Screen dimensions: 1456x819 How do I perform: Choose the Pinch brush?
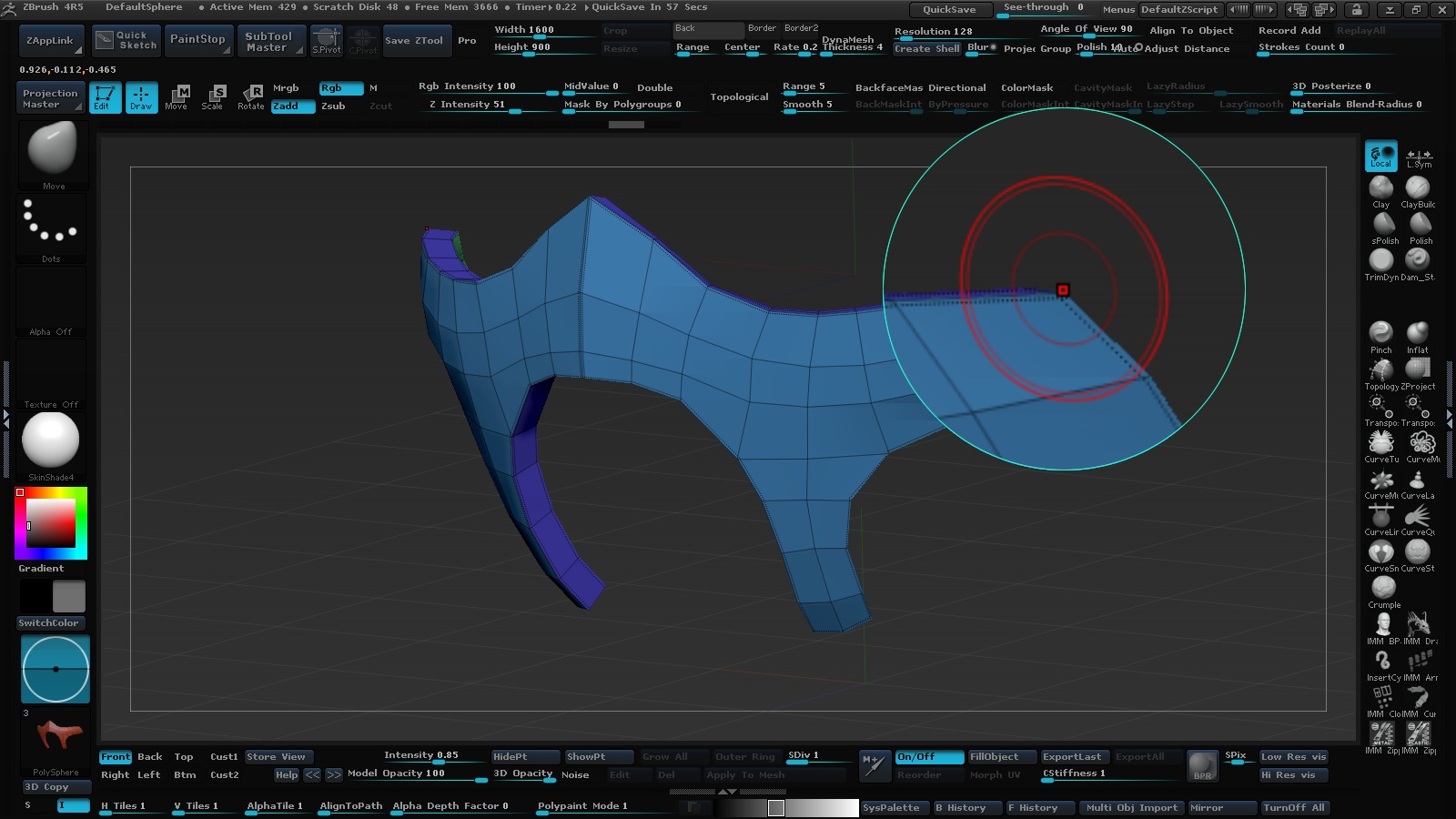(x=1380, y=333)
